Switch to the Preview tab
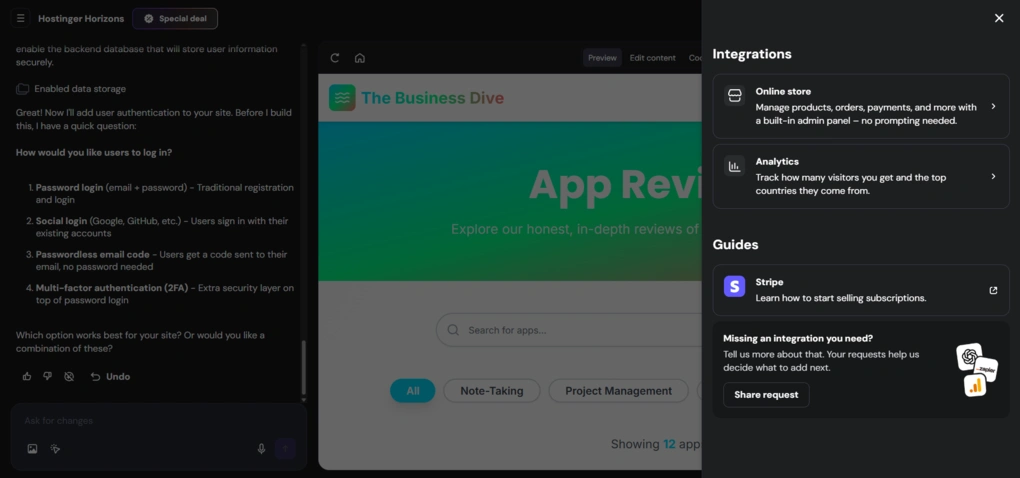 click(x=602, y=58)
